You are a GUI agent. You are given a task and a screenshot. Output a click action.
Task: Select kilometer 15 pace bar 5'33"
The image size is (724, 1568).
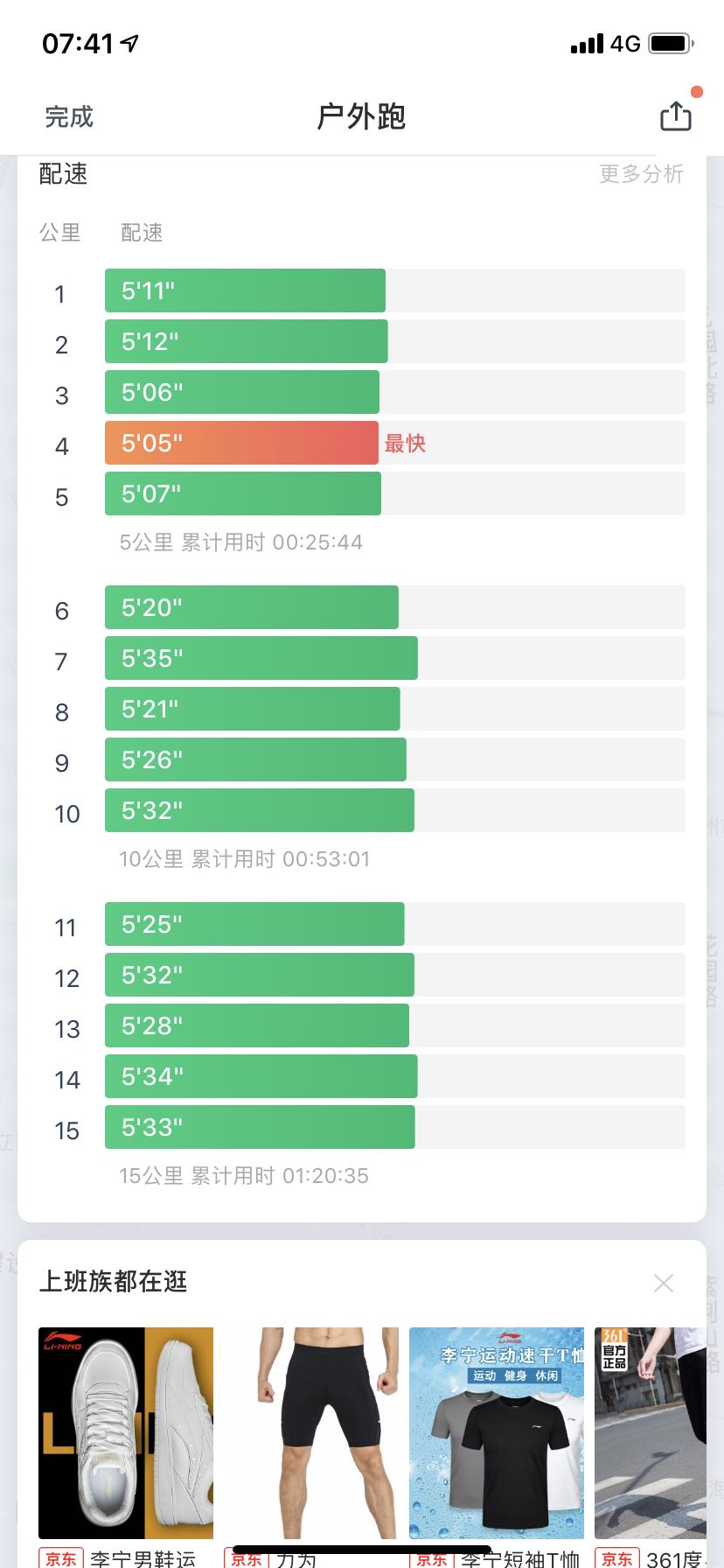click(x=260, y=1127)
